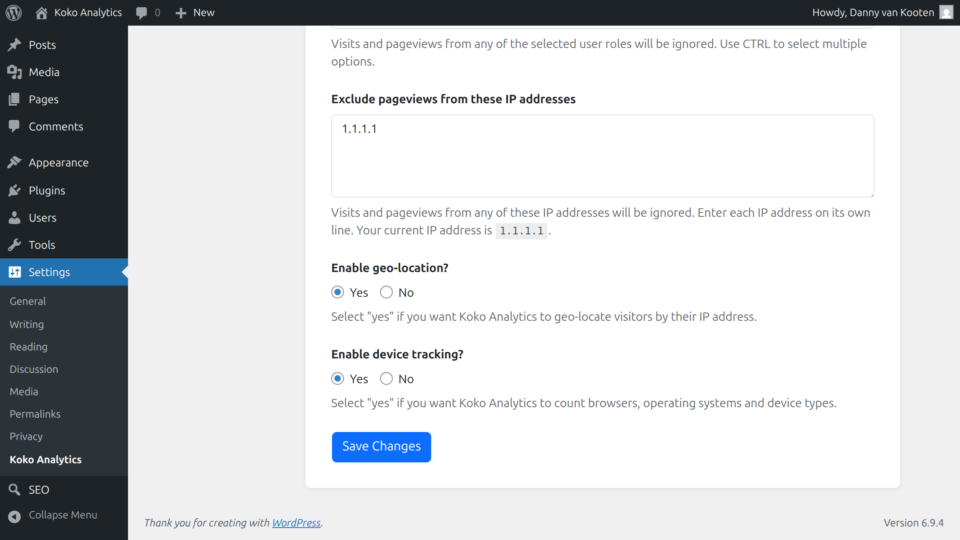
Task: Follow the WordPress footer link
Action: (x=296, y=523)
